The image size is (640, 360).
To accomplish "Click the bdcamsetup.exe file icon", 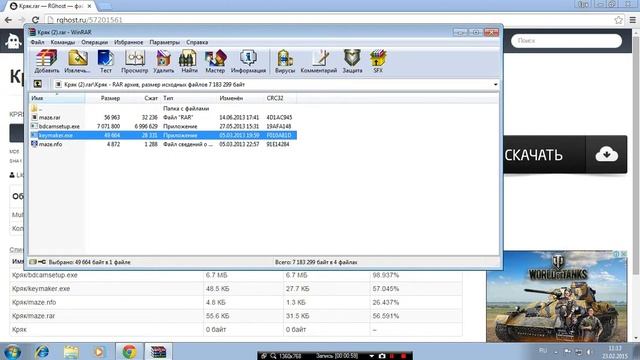I will 34,127.
